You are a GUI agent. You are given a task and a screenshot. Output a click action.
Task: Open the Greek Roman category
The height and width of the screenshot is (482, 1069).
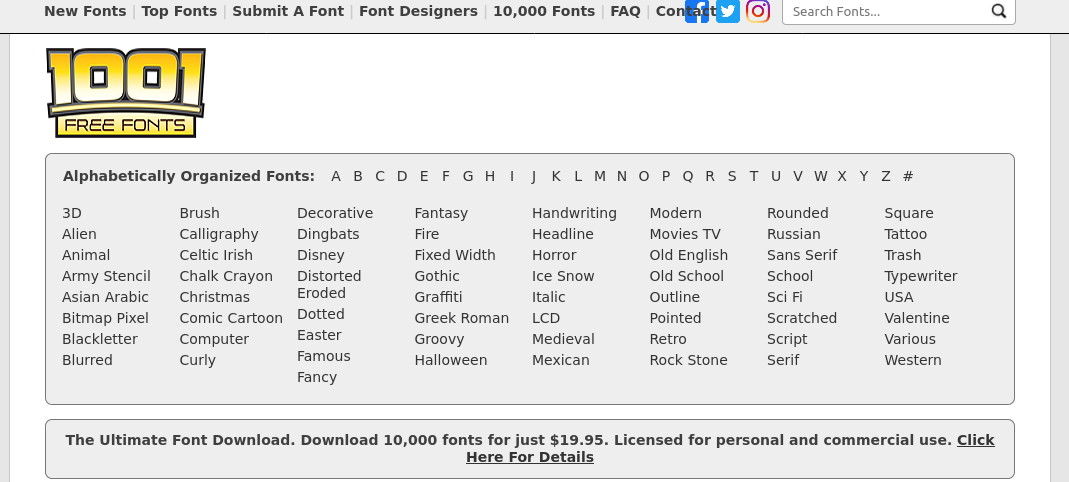pyautogui.click(x=462, y=318)
